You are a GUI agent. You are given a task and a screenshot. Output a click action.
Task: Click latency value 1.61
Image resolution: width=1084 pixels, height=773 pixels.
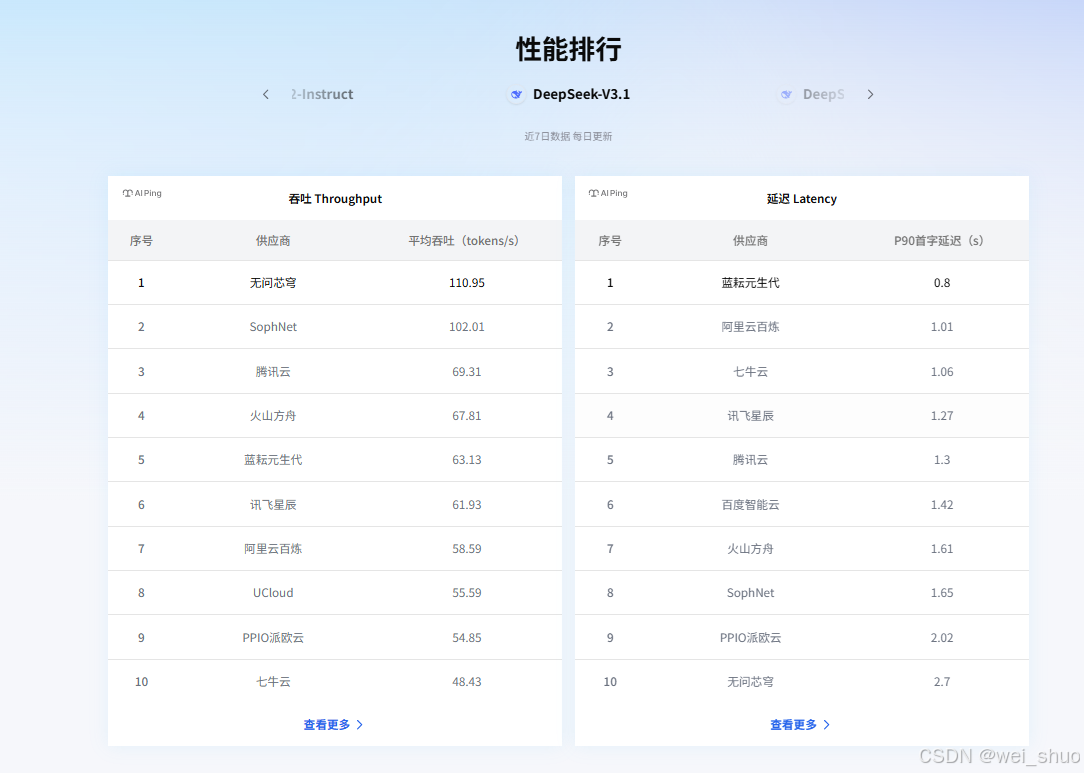pyautogui.click(x=942, y=549)
